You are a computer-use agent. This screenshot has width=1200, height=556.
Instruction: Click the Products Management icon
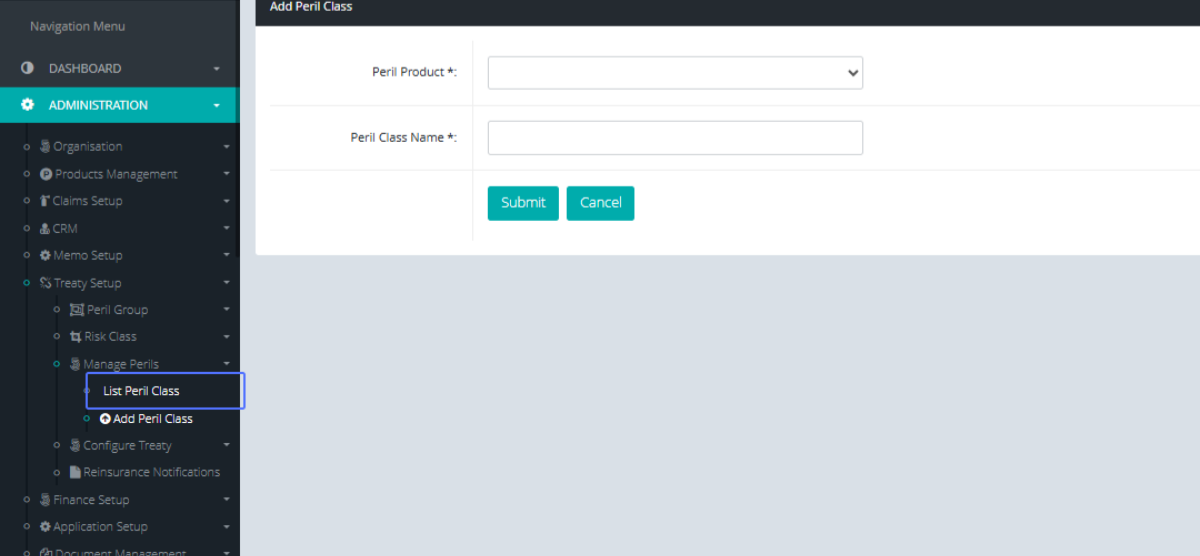click(46, 174)
